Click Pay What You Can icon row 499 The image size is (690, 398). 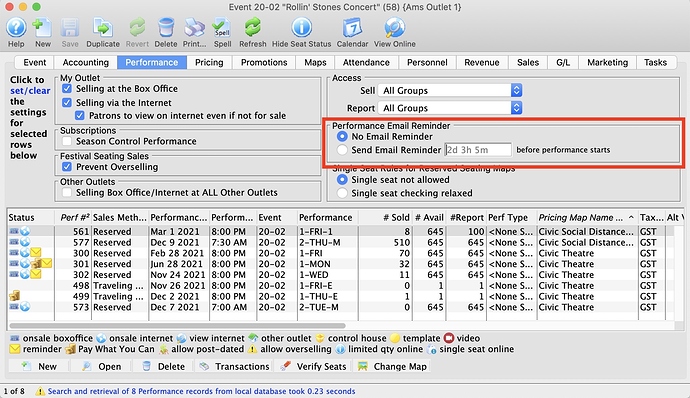click(x=15, y=296)
